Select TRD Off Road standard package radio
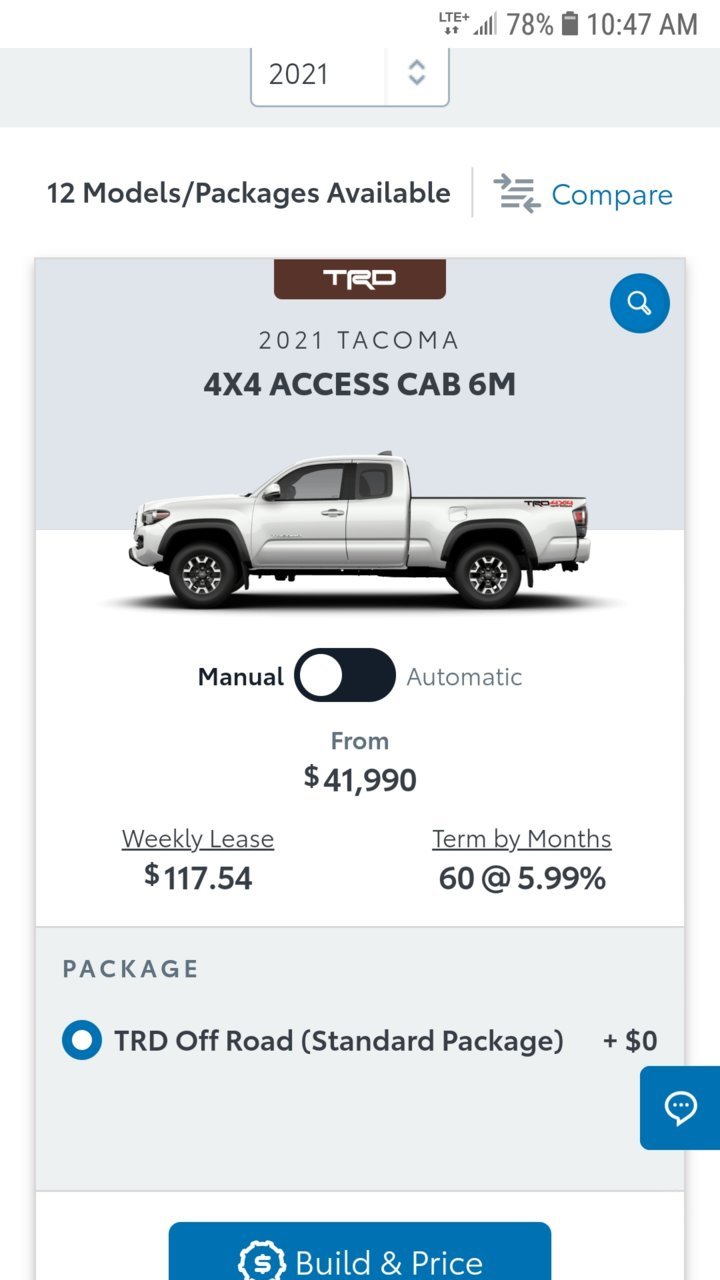This screenshot has height=1280, width=720. point(82,1041)
